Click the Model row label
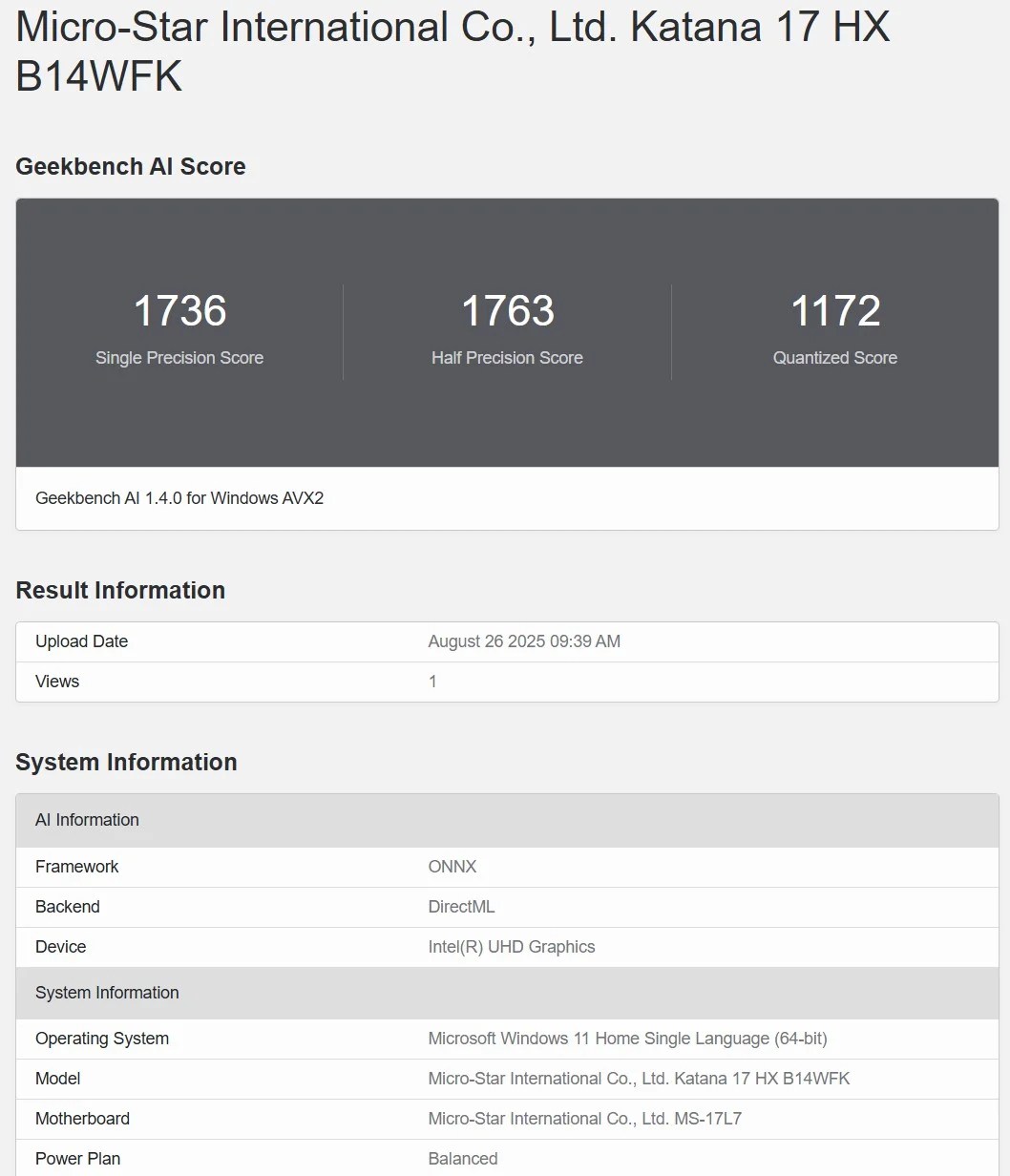 point(58,1079)
